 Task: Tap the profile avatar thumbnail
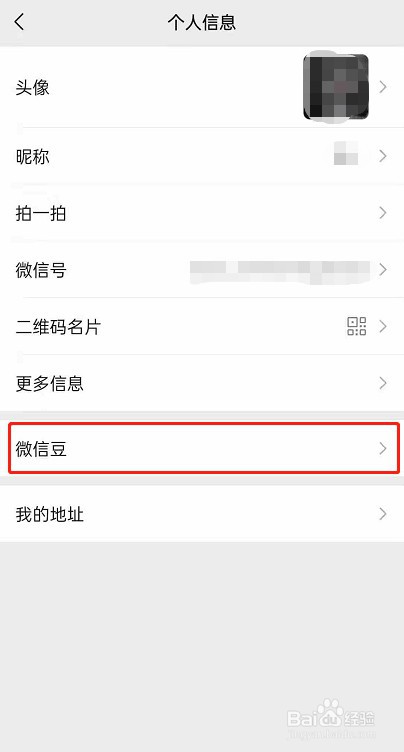pyautogui.click(x=336, y=87)
